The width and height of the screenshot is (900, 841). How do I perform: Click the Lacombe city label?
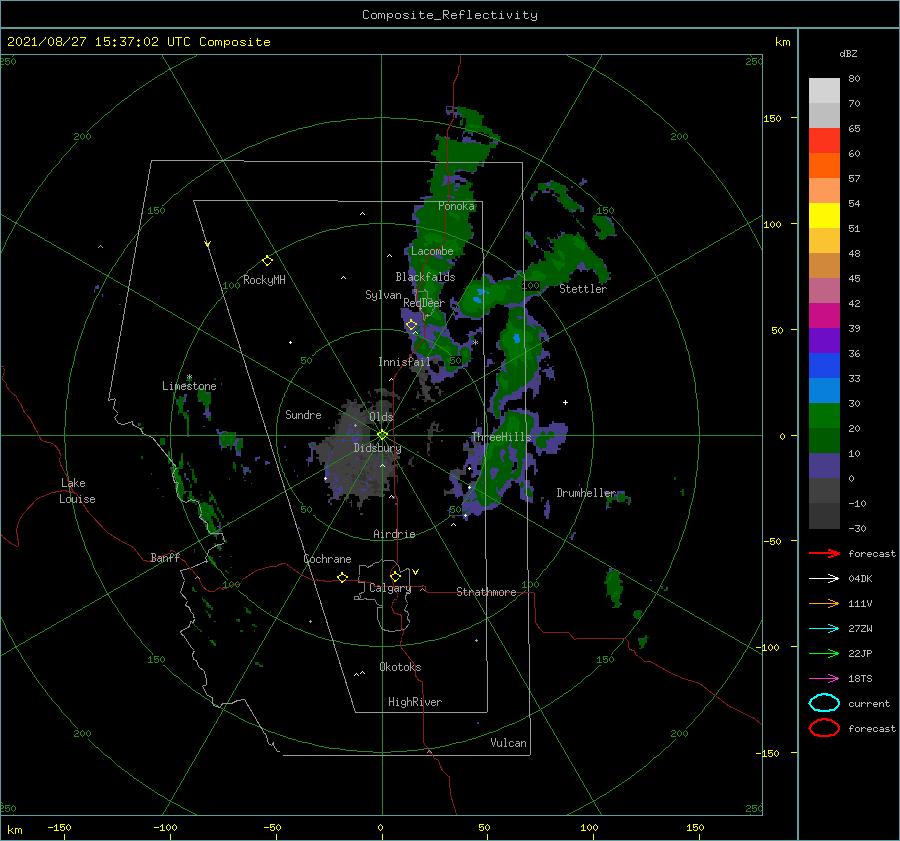tap(432, 251)
